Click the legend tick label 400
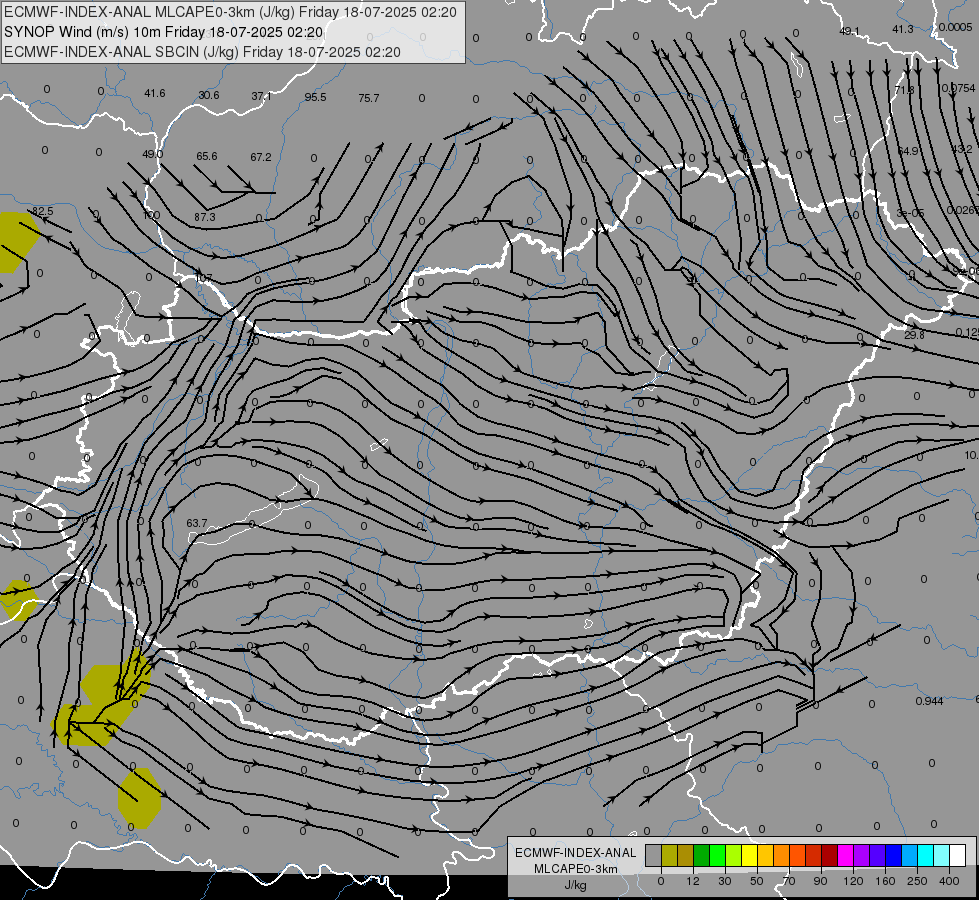The width and height of the screenshot is (979, 900). pyautogui.click(x=949, y=881)
